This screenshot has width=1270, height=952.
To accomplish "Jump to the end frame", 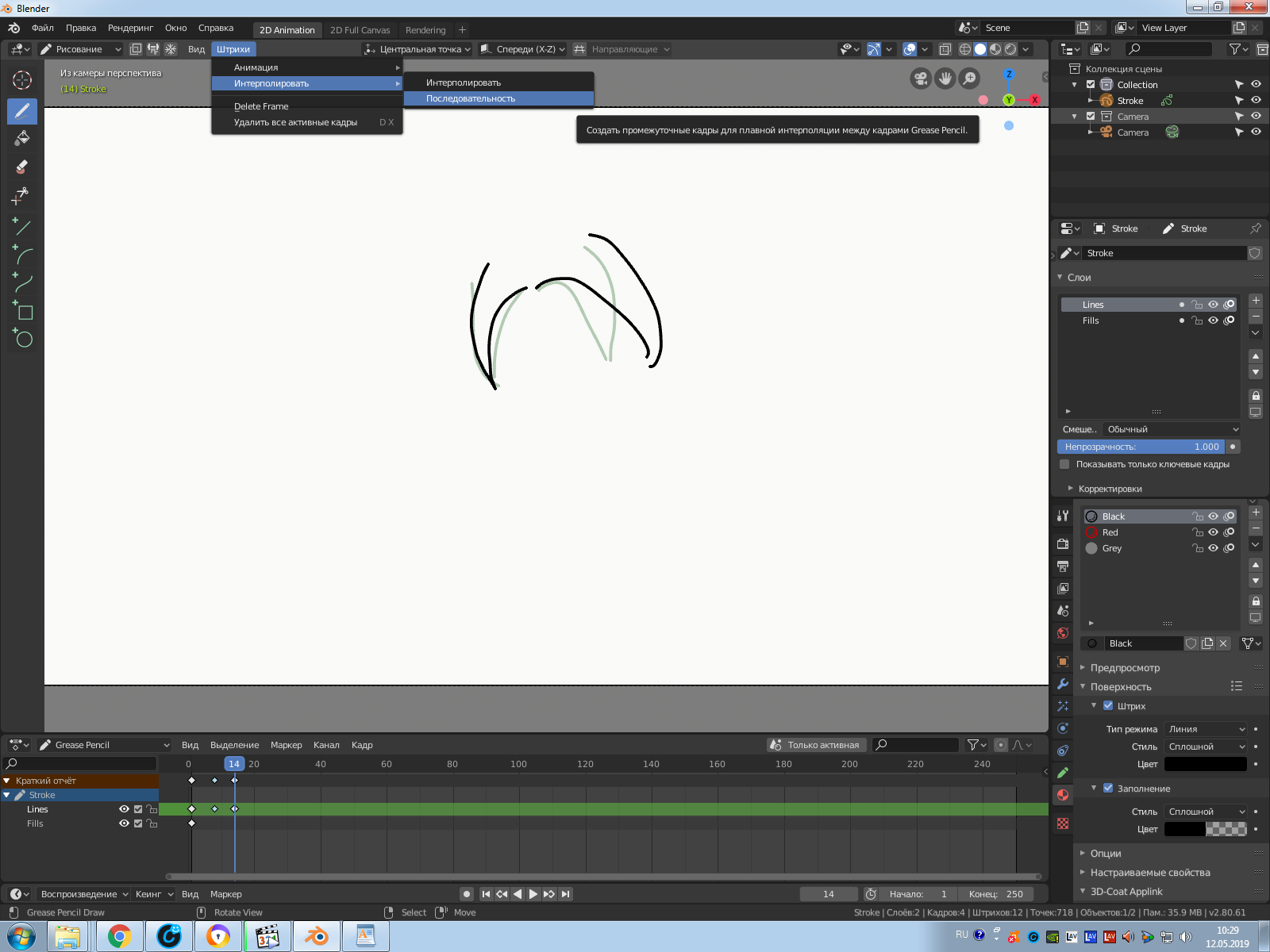I will [x=565, y=894].
